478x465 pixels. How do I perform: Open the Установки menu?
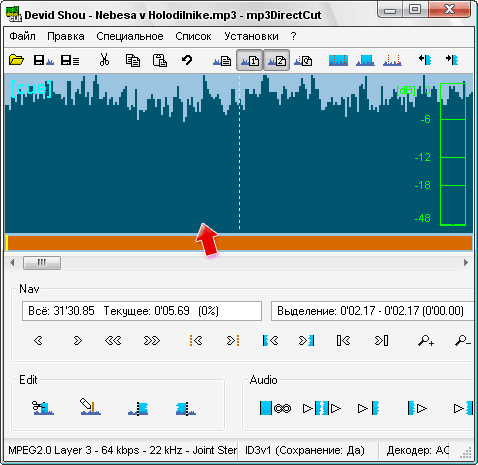(x=251, y=36)
